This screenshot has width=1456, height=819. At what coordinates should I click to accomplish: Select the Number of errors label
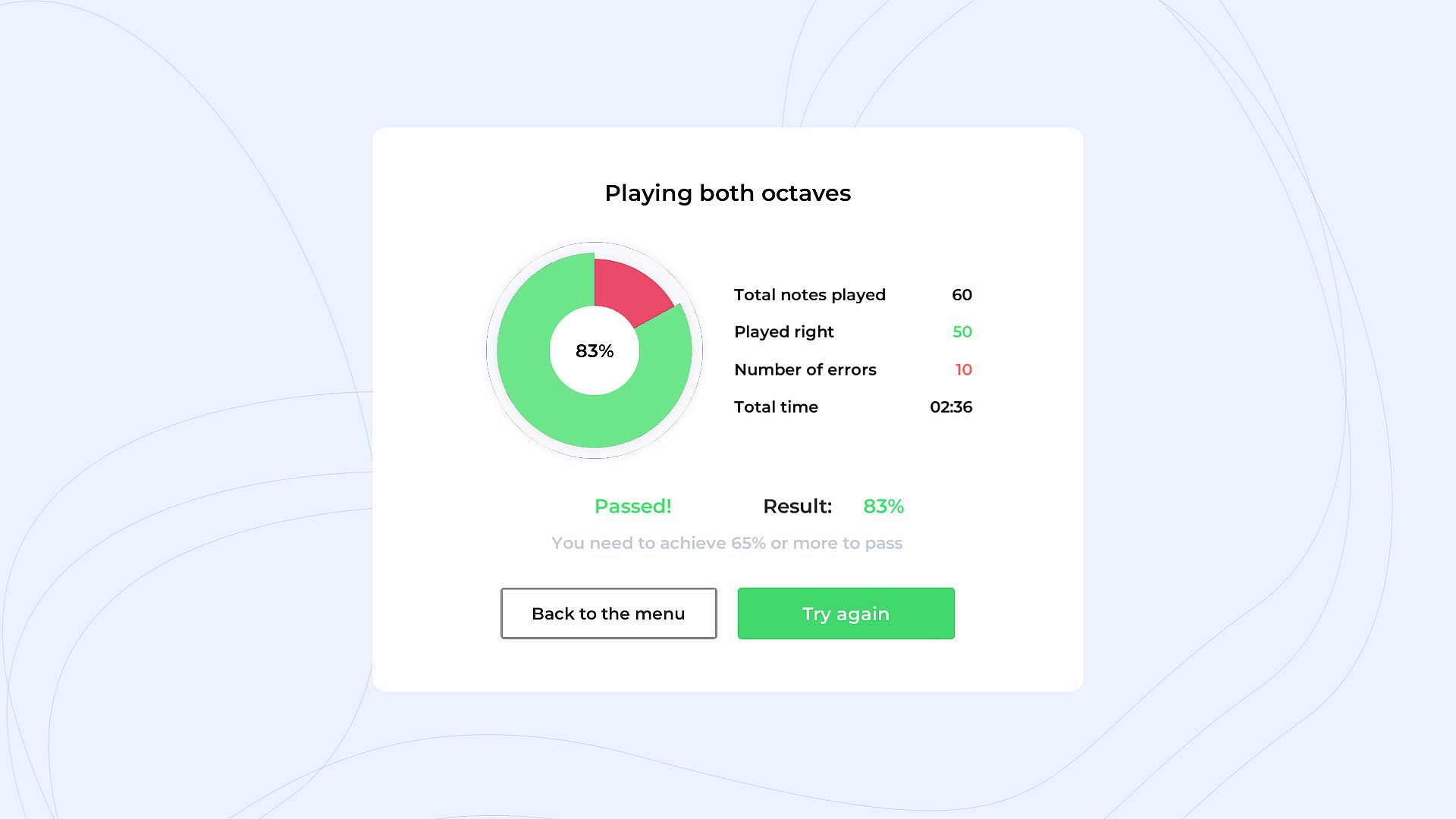coord(805,370)
